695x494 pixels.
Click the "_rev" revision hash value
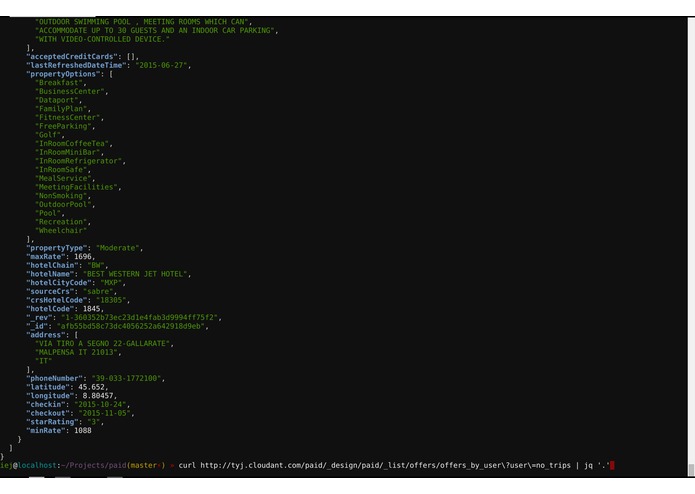pyautogui.click(x=139, y=317)
